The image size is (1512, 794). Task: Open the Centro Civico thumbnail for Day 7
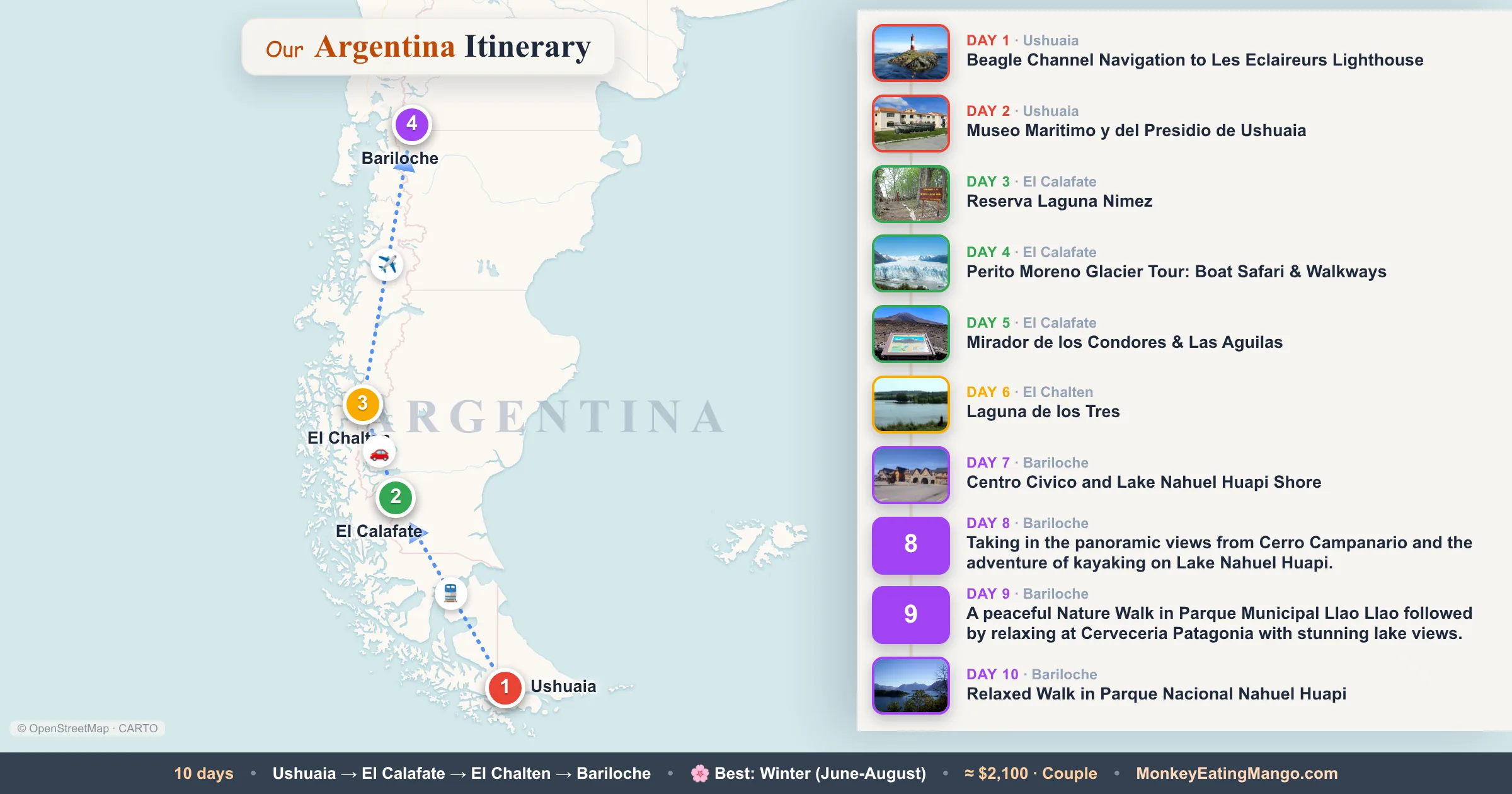pyautogui.click(x=910, y=475)
